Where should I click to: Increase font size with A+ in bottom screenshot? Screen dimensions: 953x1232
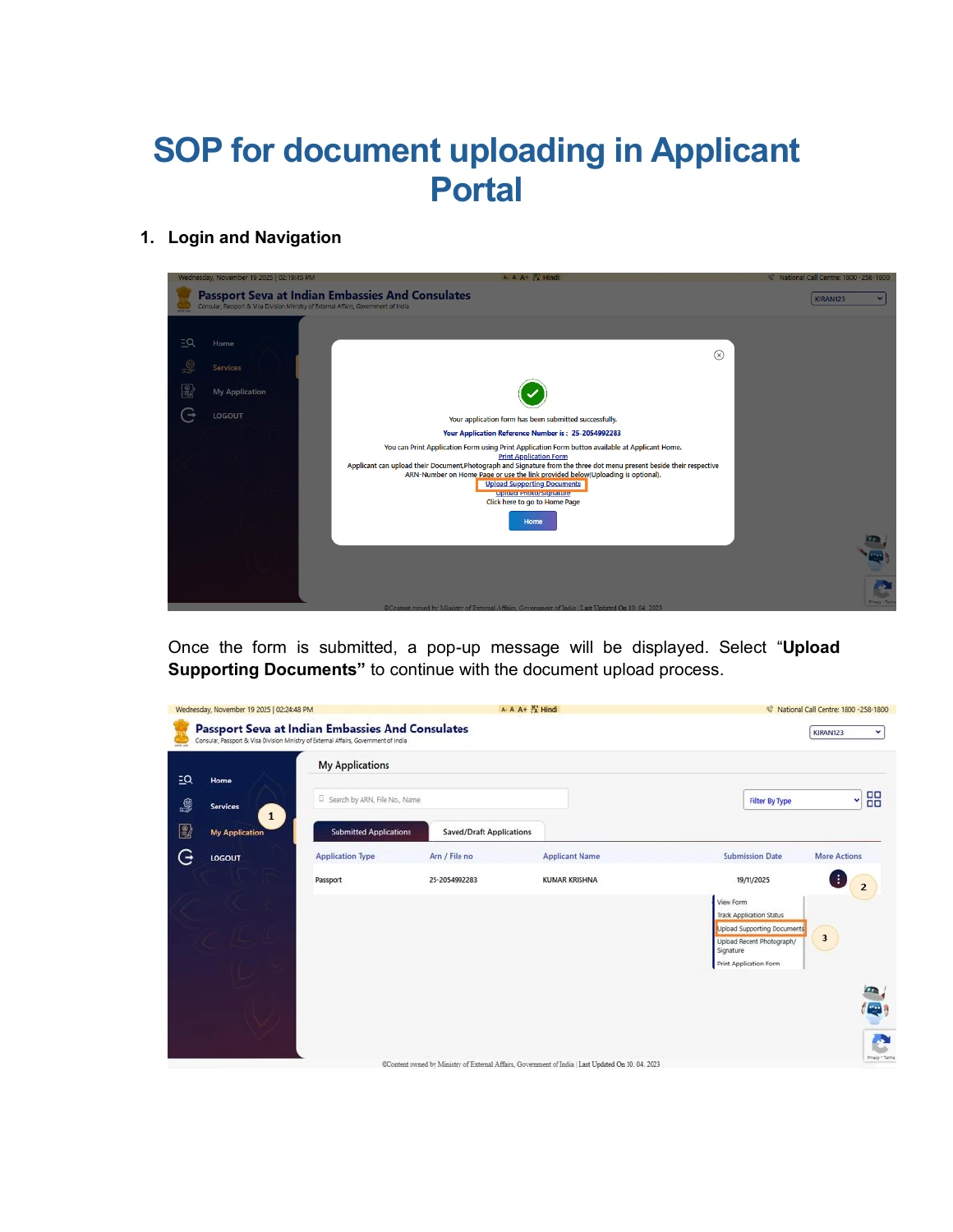(x=523, y=710)
